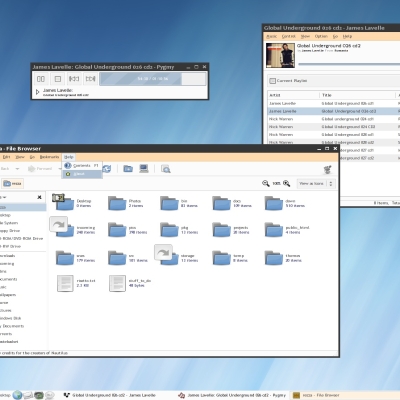Expand the triangle beside James Lavelle in Pygmy
The width and height of the screenshot is (400, 400).
(x=37, y=92)
